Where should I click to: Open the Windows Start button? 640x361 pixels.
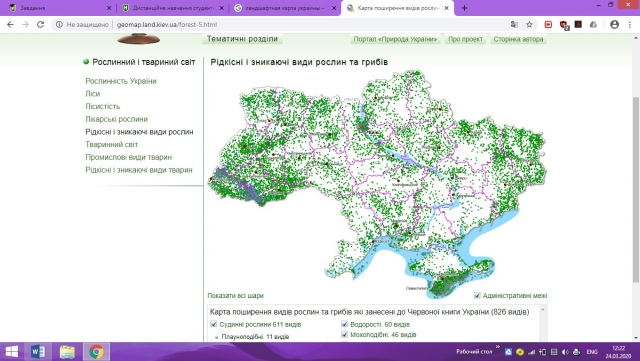pos(11,352)
